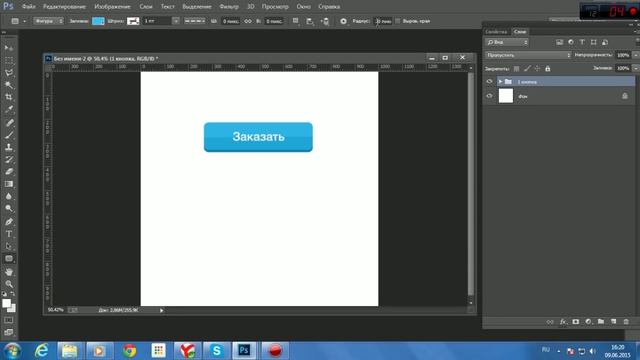
Task: Add a layer mask
Action: click(x=576, y=322)
